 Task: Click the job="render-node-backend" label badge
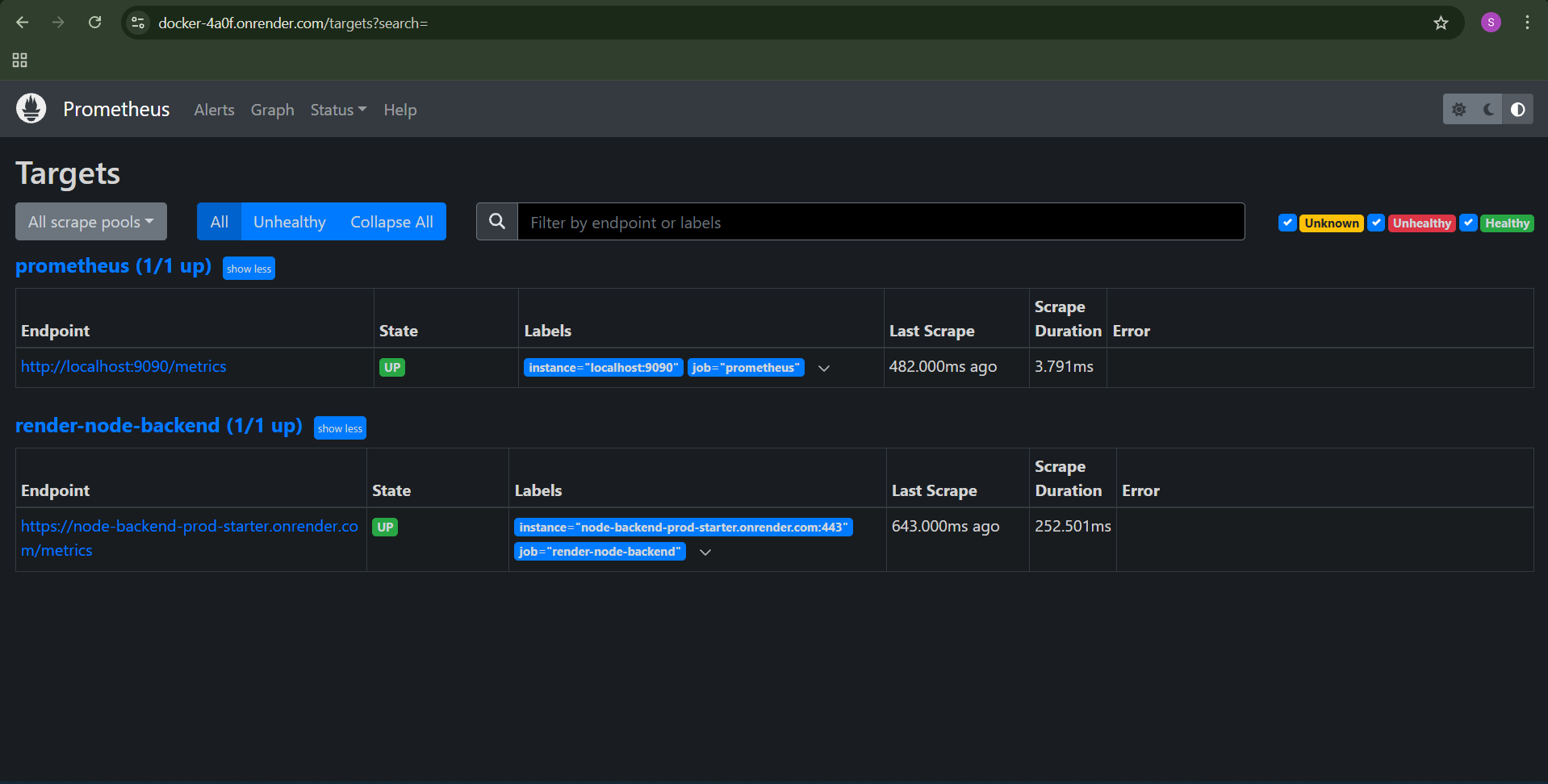click(600, 552)
